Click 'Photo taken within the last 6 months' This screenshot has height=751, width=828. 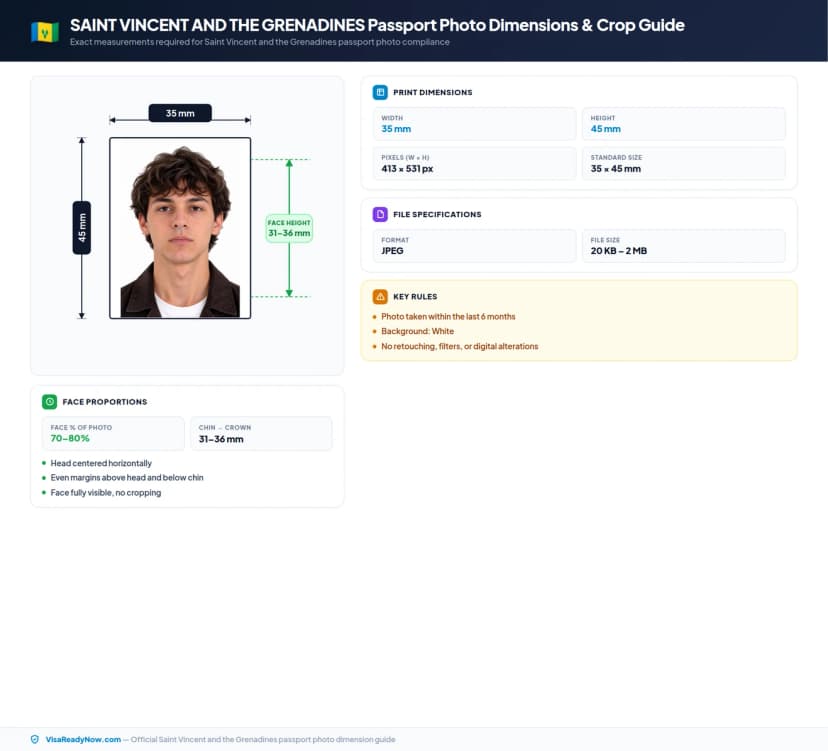pos(448,316)
